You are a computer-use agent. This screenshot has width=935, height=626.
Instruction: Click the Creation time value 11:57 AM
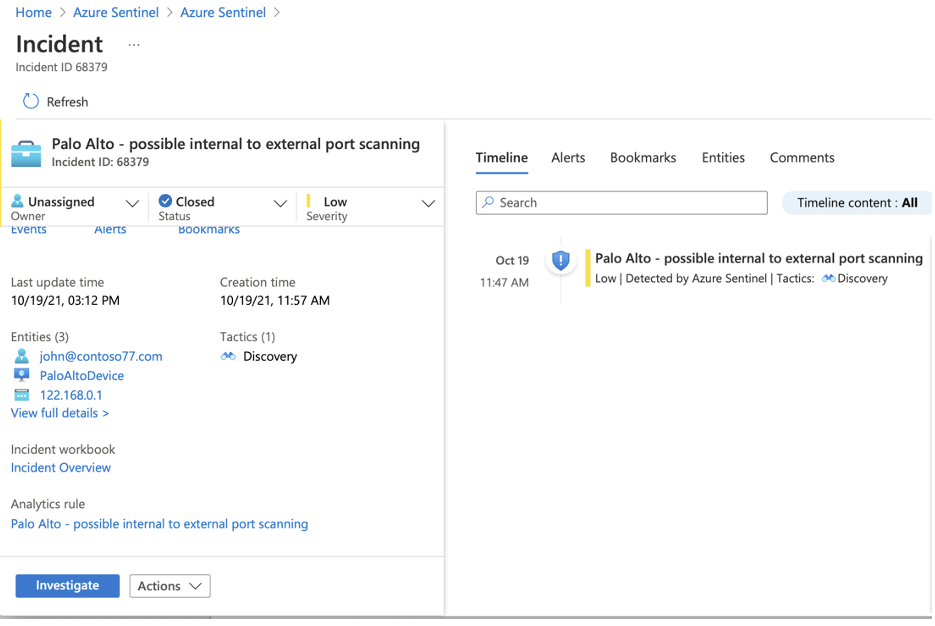[x=274, y=300]
